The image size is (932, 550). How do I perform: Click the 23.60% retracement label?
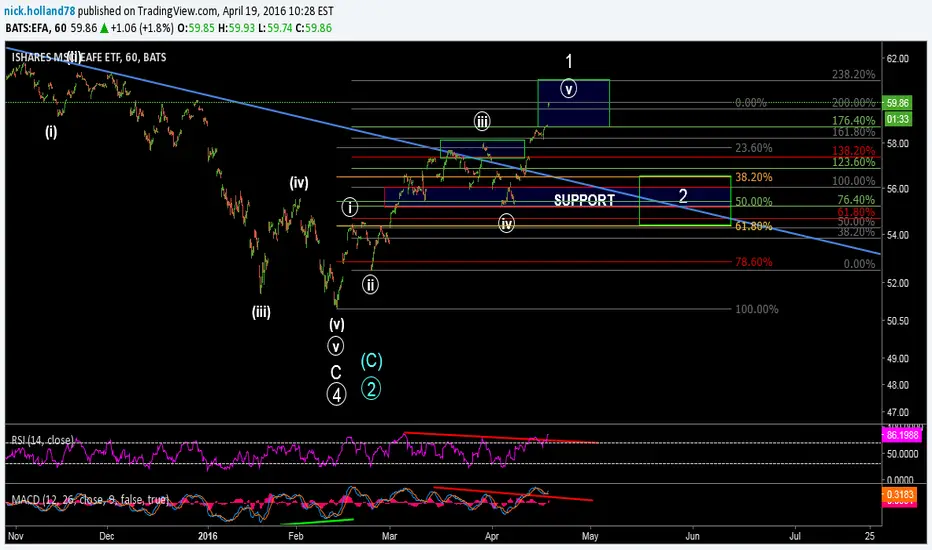coord(754,147)
